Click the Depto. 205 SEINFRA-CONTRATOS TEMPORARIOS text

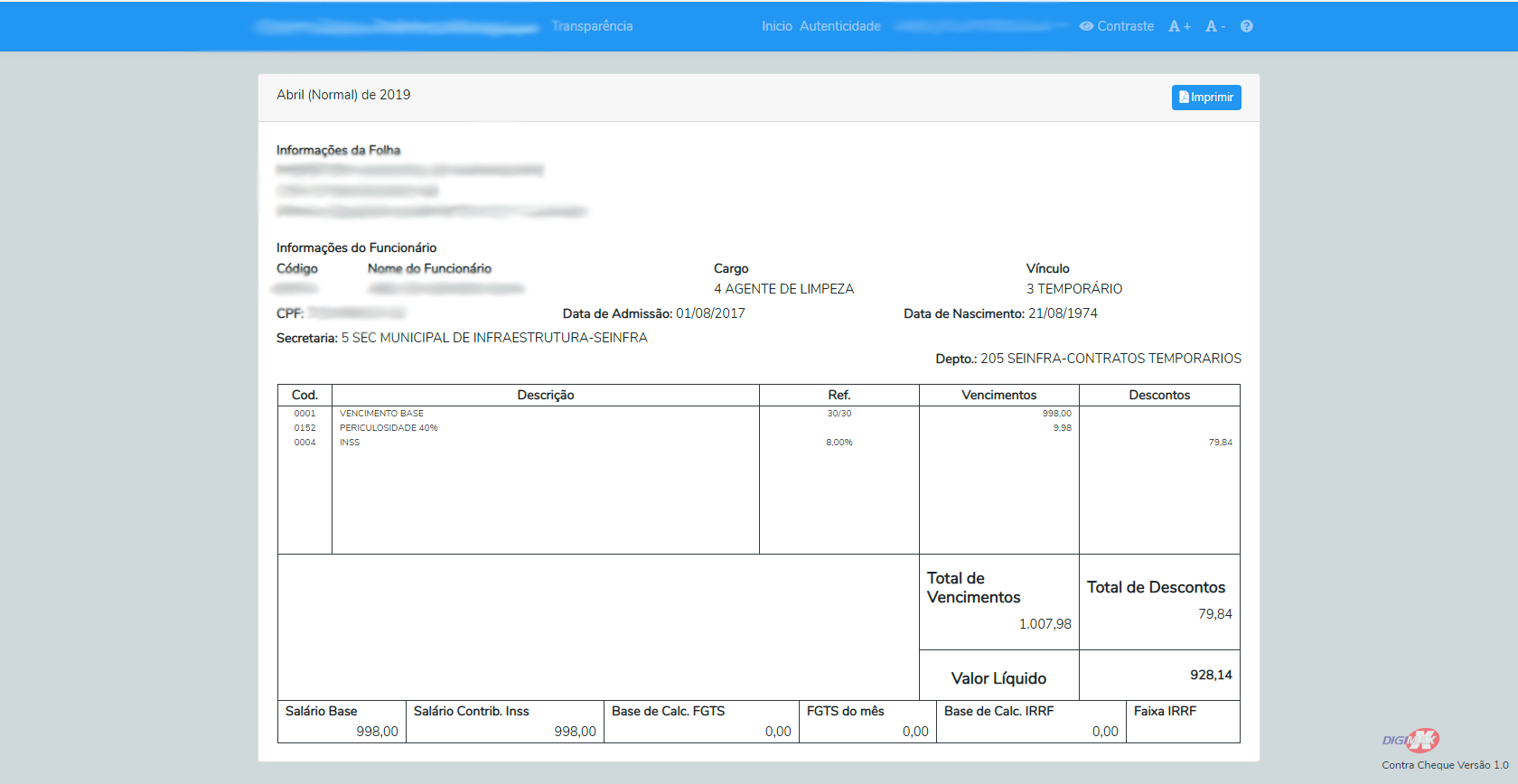(x=1089, y=359)
